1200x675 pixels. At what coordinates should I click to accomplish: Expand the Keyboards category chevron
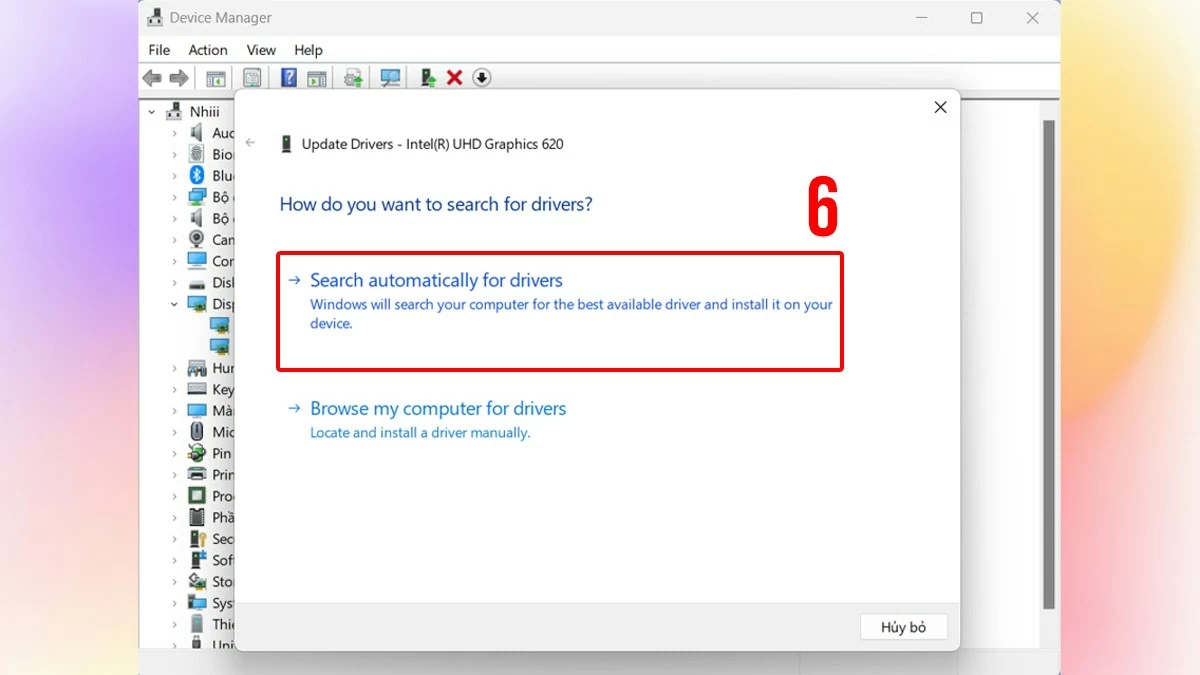click(175, 390)
